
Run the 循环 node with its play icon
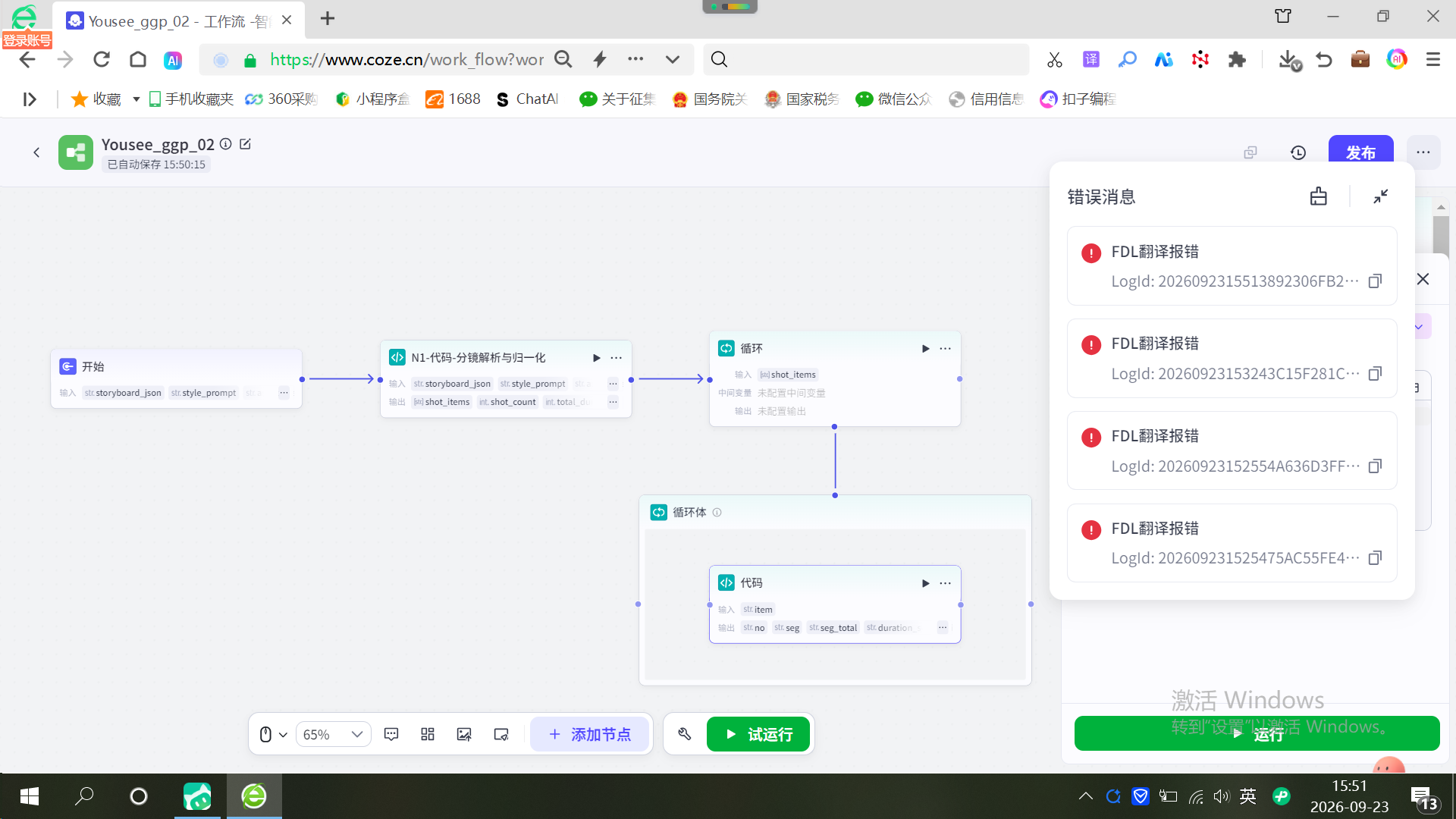click(925, 349)
